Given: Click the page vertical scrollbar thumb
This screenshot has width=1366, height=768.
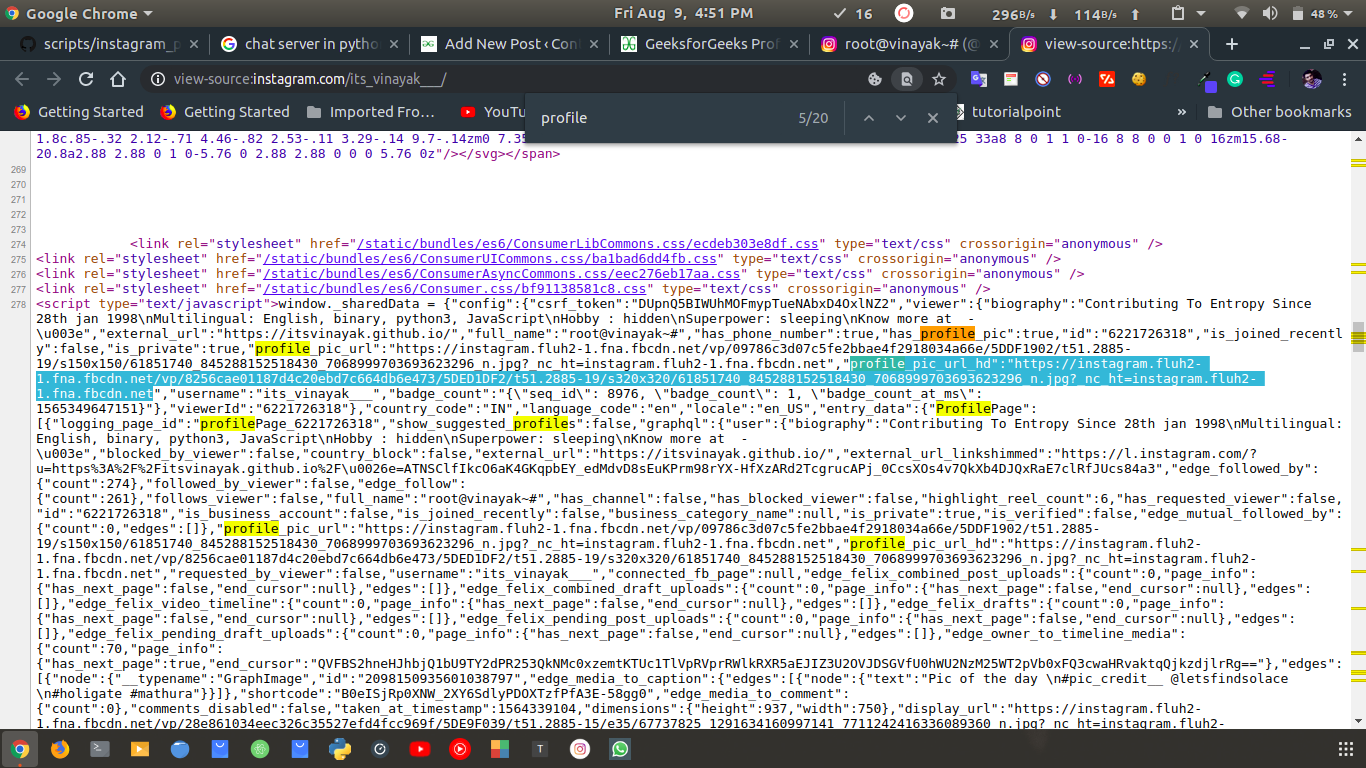Looking at the screenshot, I should [1358, 338].
